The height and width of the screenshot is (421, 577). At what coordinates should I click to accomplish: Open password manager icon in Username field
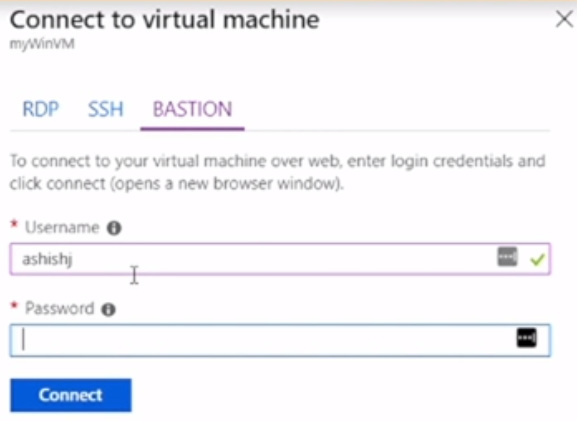[x=507, y=257]
